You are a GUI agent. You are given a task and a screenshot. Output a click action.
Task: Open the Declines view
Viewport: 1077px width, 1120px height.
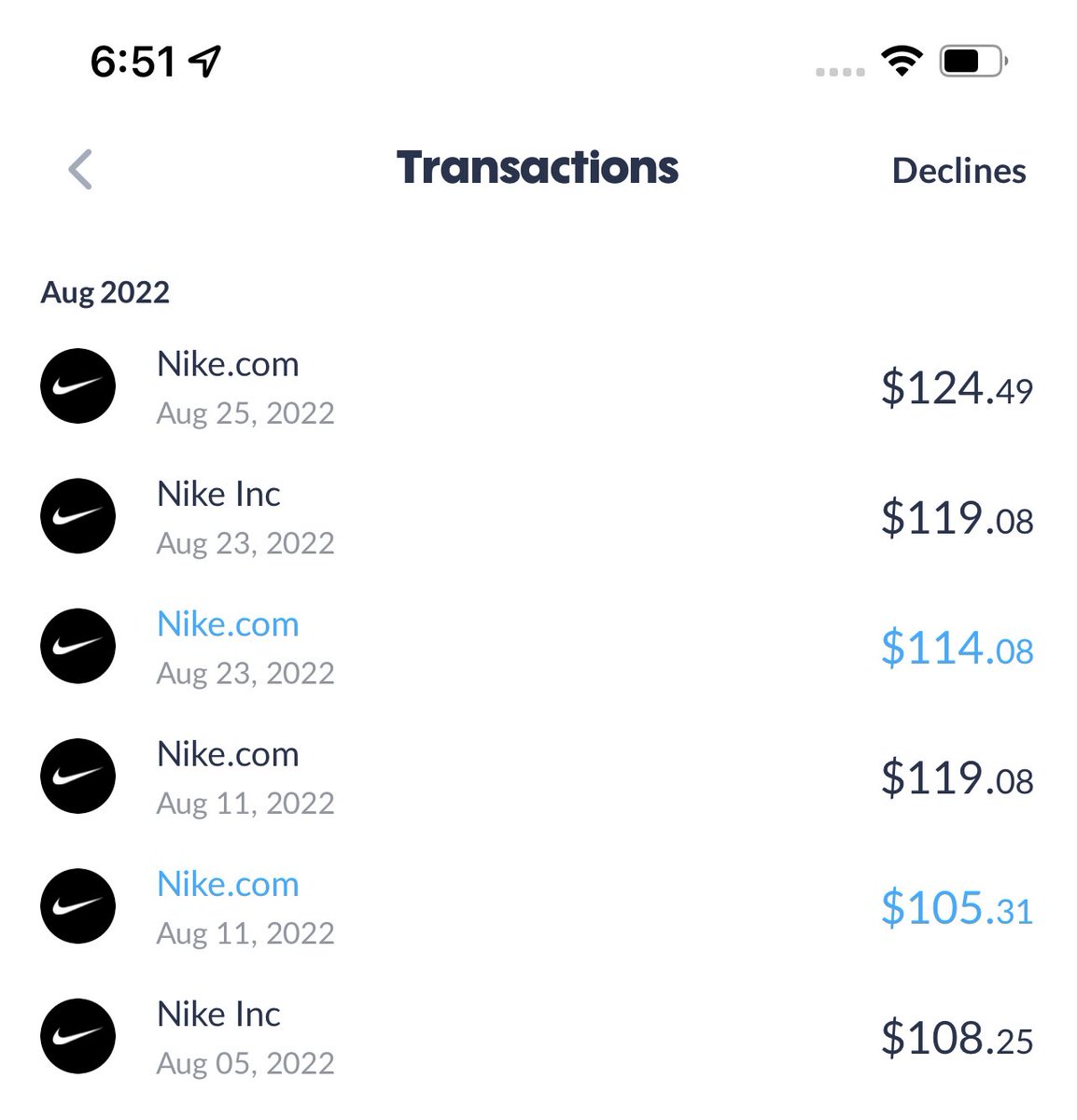pyautogui.click(x=958, y=171)
